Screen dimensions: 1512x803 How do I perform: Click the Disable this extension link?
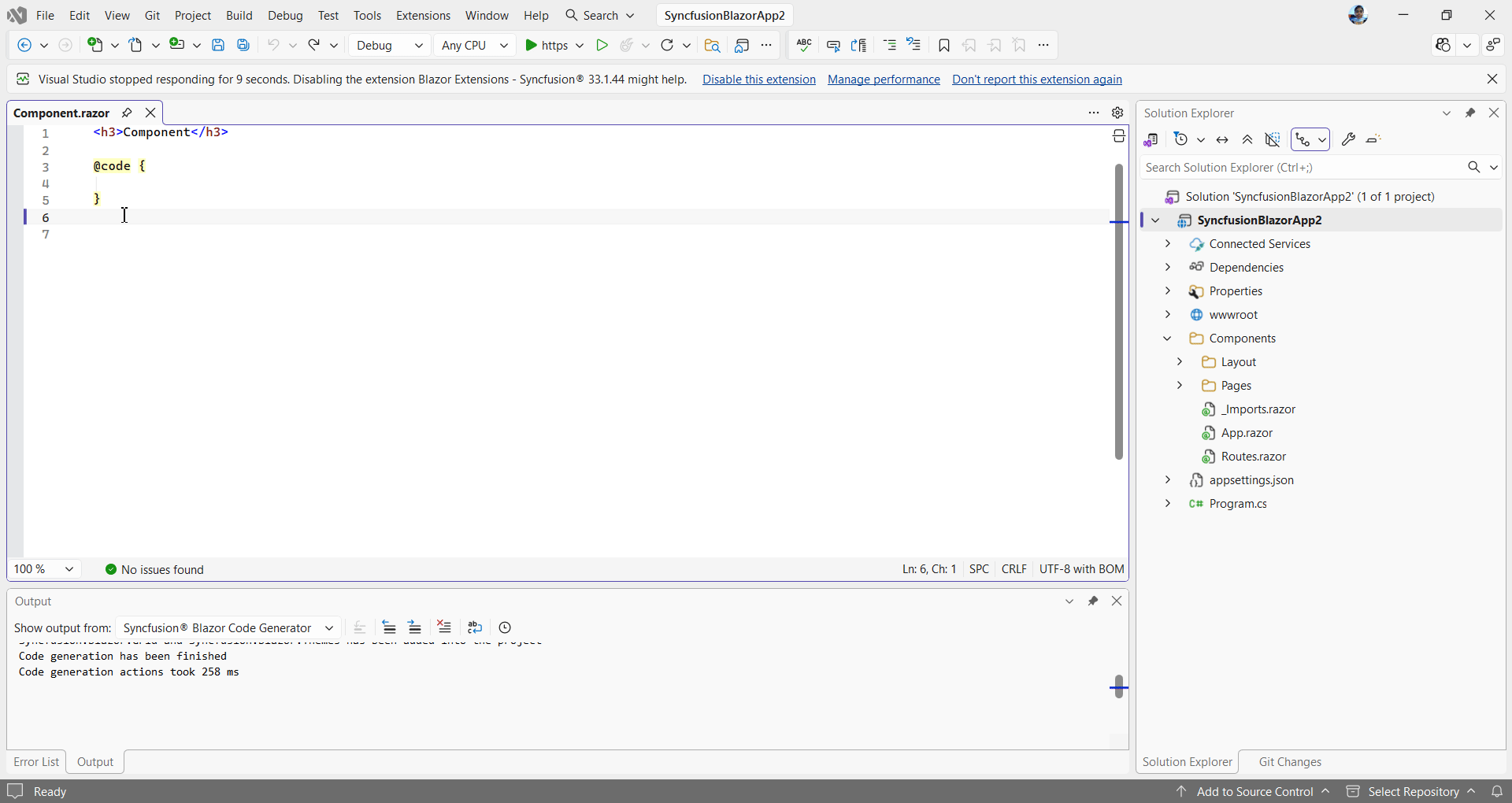tap(758, 80)
